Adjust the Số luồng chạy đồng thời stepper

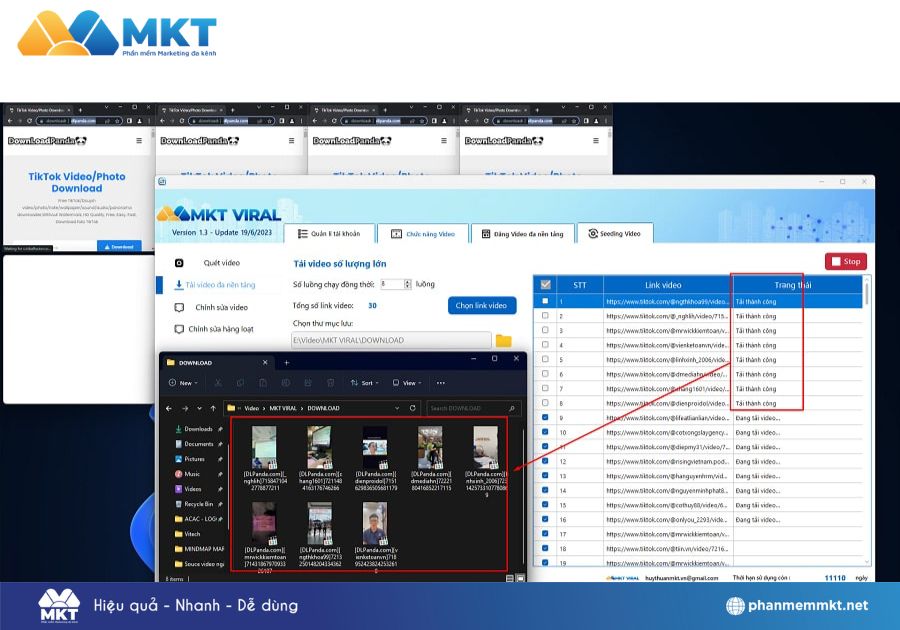click(408, 284)
